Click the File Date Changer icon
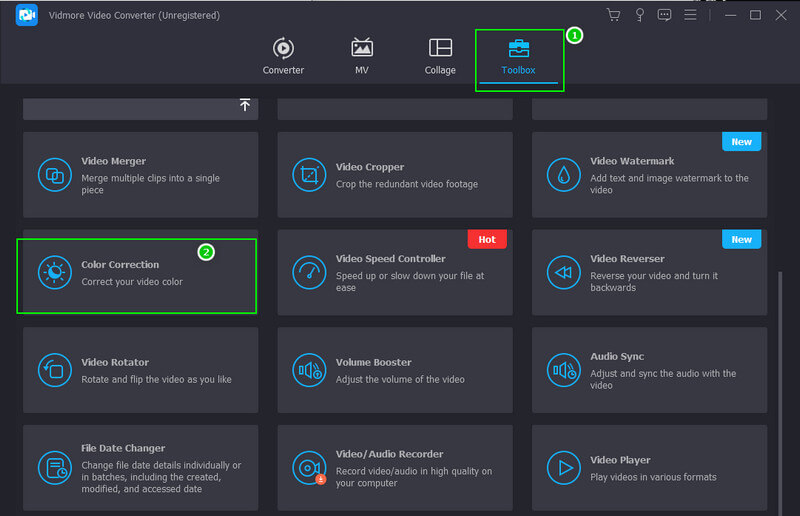 54,467
